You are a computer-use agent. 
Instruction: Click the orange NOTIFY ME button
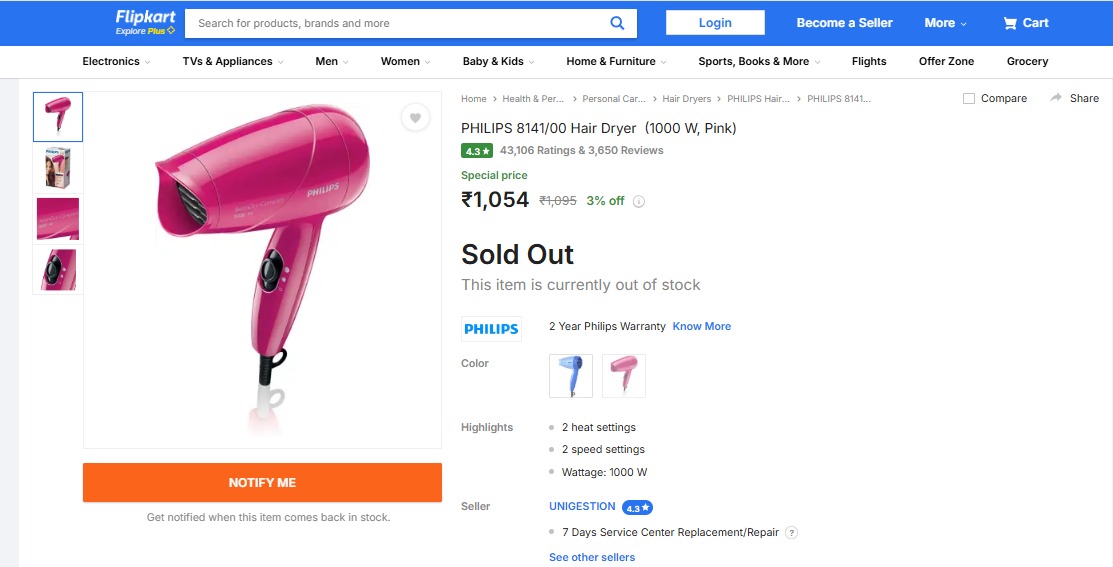[x=262, y=482]
